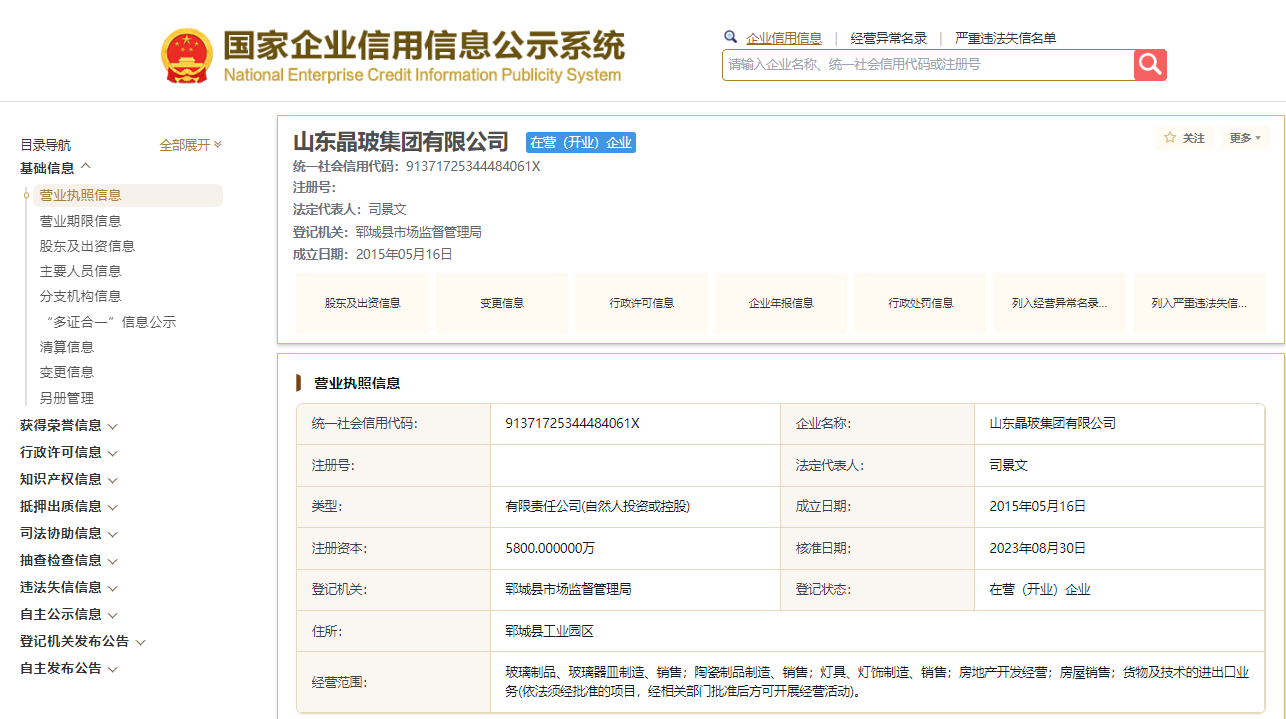Expand the 行政许可信息 sidebar section

[x=69, y=452]
